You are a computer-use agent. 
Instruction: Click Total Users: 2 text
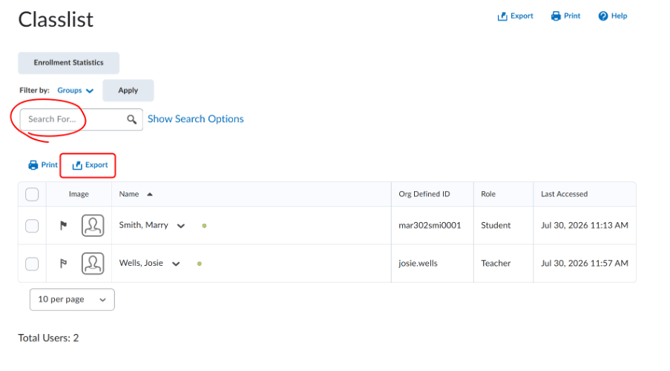point(48,338)
